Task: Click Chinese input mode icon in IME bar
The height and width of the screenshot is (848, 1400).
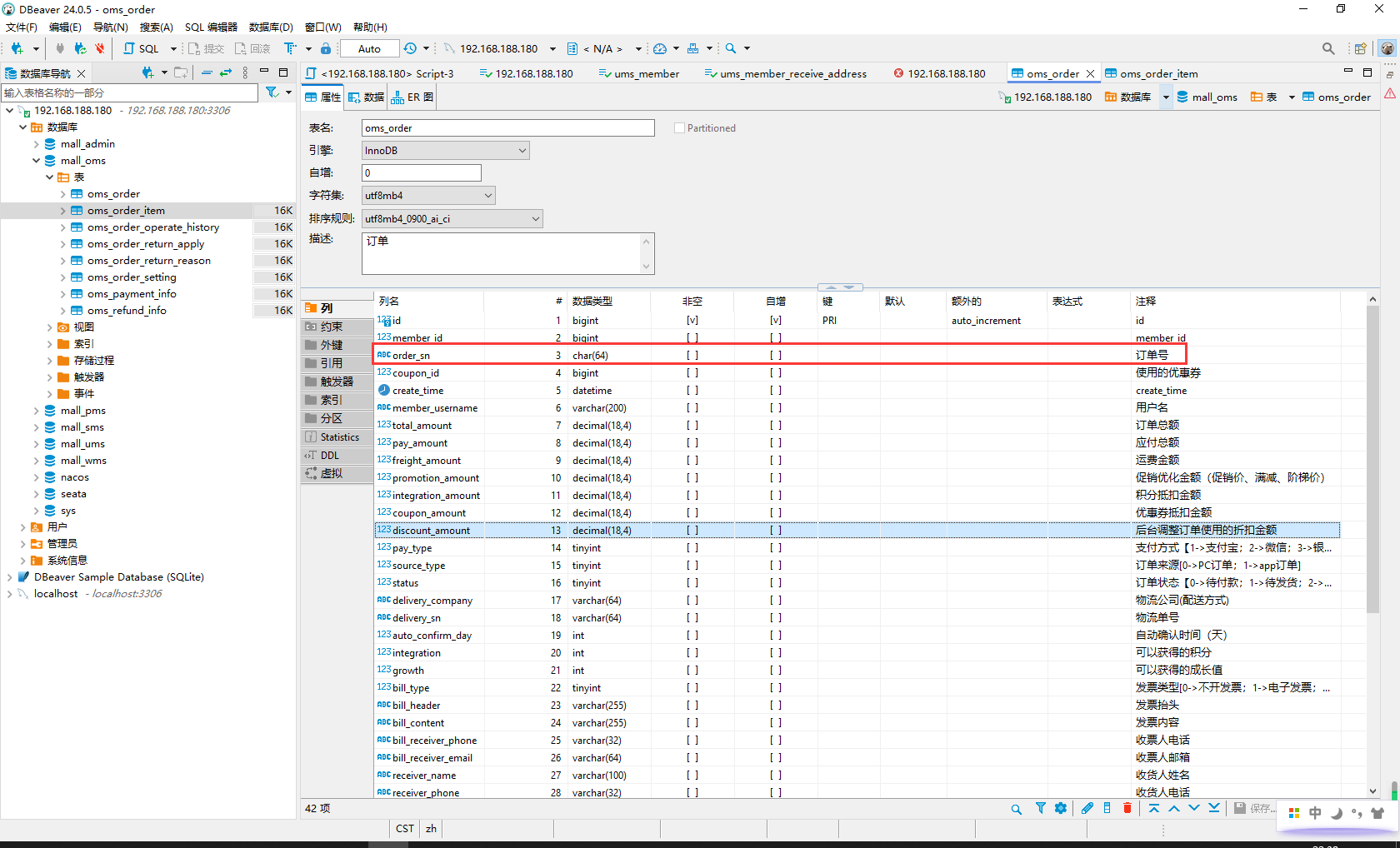Action: (1315, 813)
